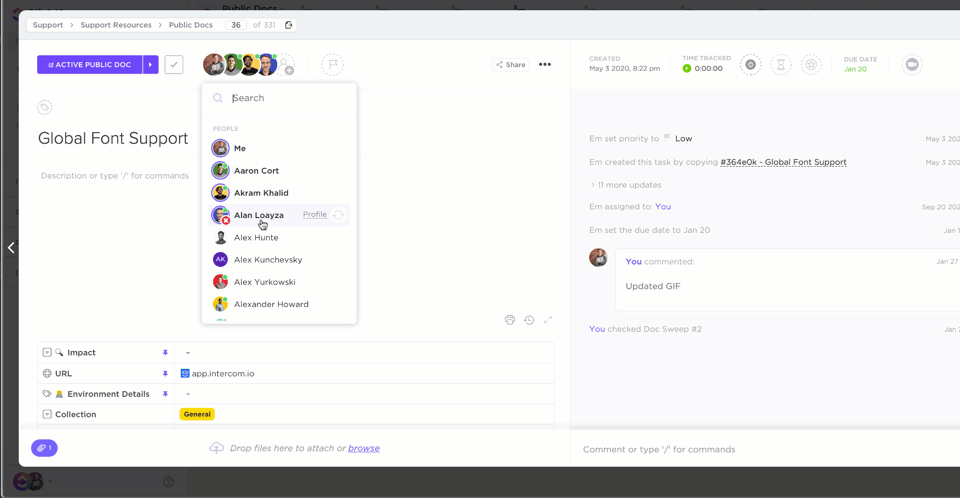Click the sync icon next to Profile
This screenshot has width=960, height=498.
[x=338, y=215]
